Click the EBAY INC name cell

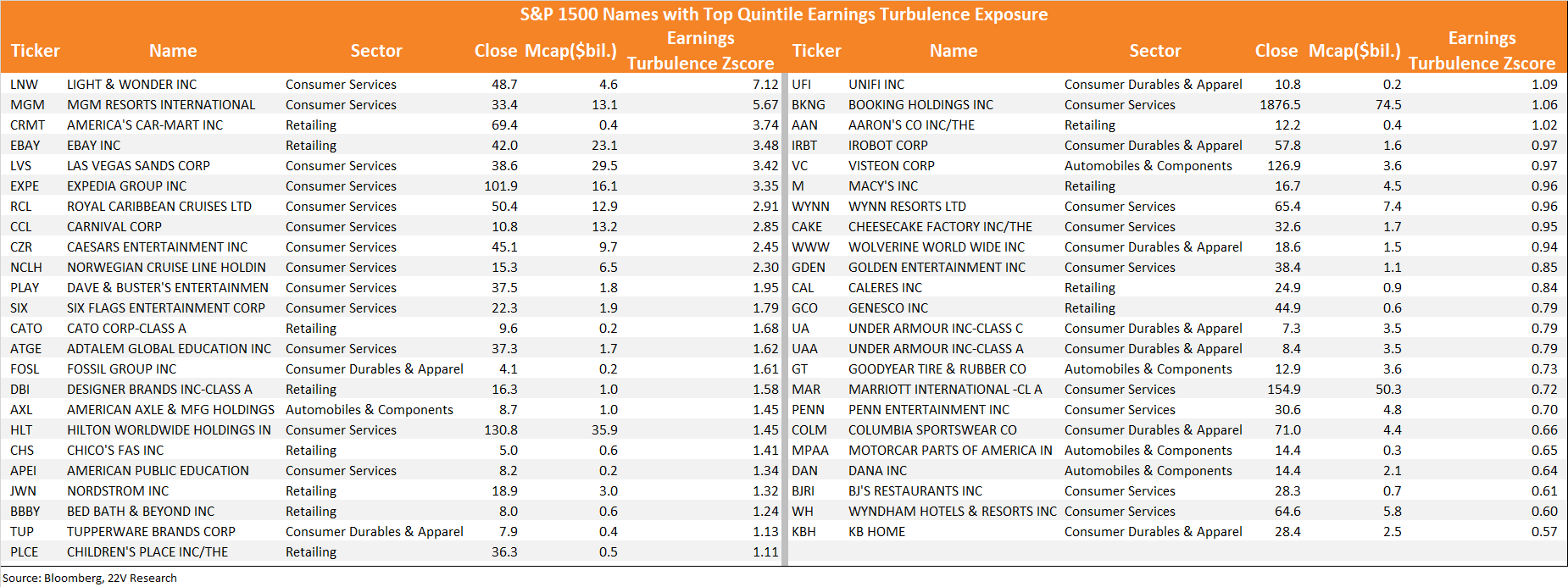pos(93,146)
